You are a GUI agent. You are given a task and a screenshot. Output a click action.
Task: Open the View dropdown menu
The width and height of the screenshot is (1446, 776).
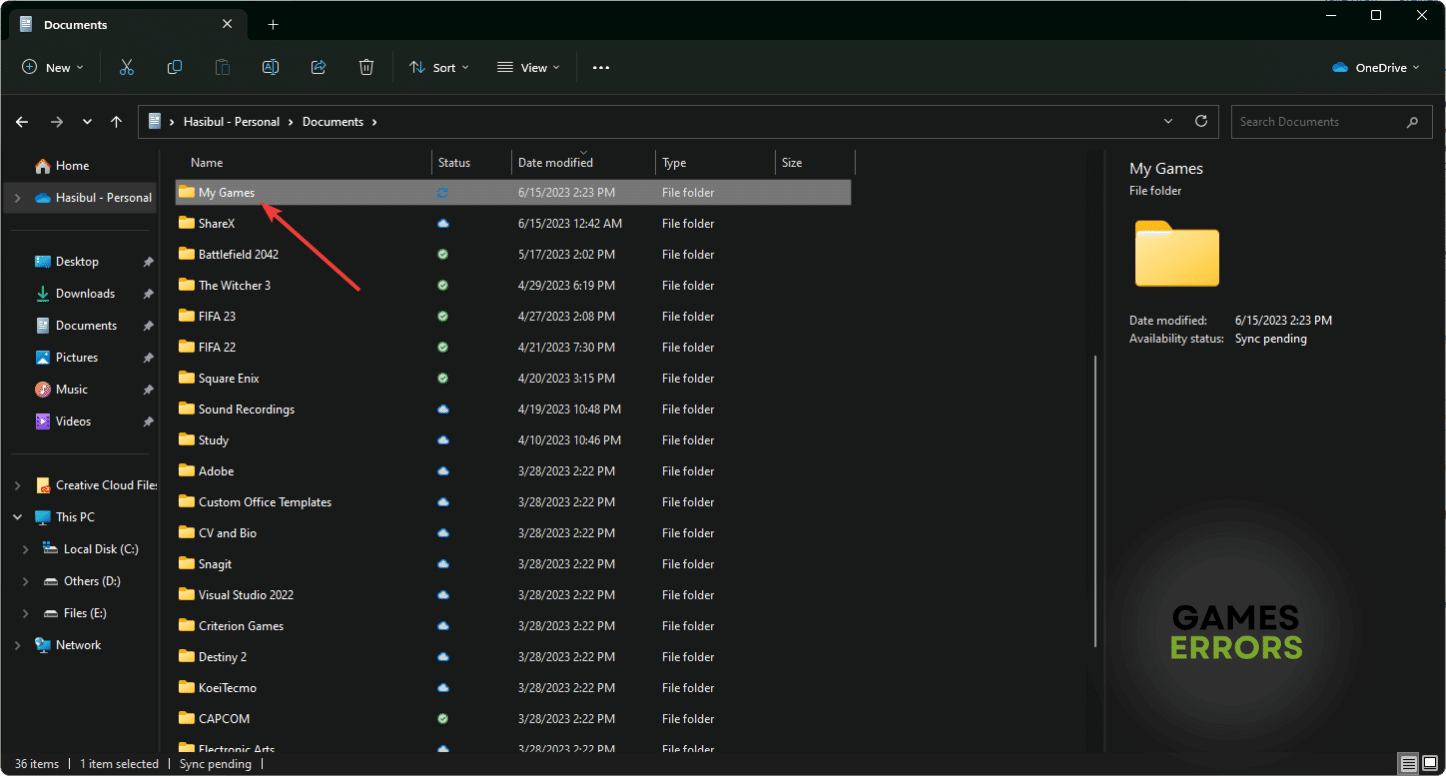[528, 67]
